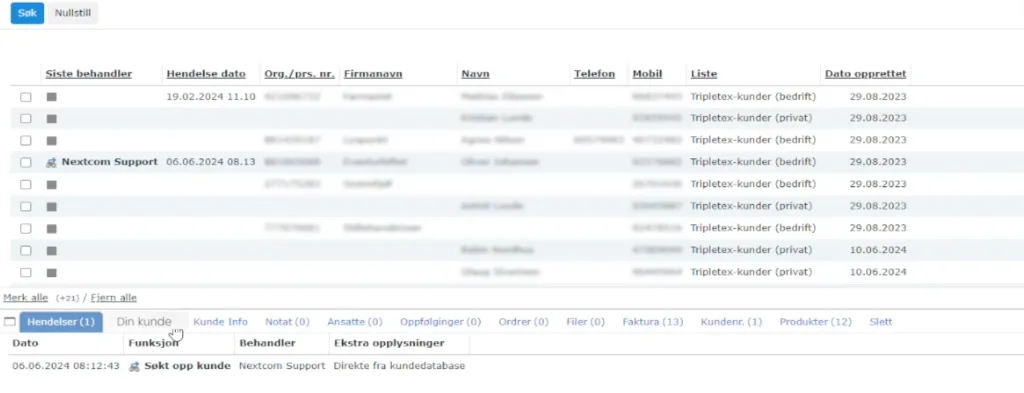Click the (+21) count beside Merk alle
Screen dimensions: 1024x393
[x=67, y=298]
